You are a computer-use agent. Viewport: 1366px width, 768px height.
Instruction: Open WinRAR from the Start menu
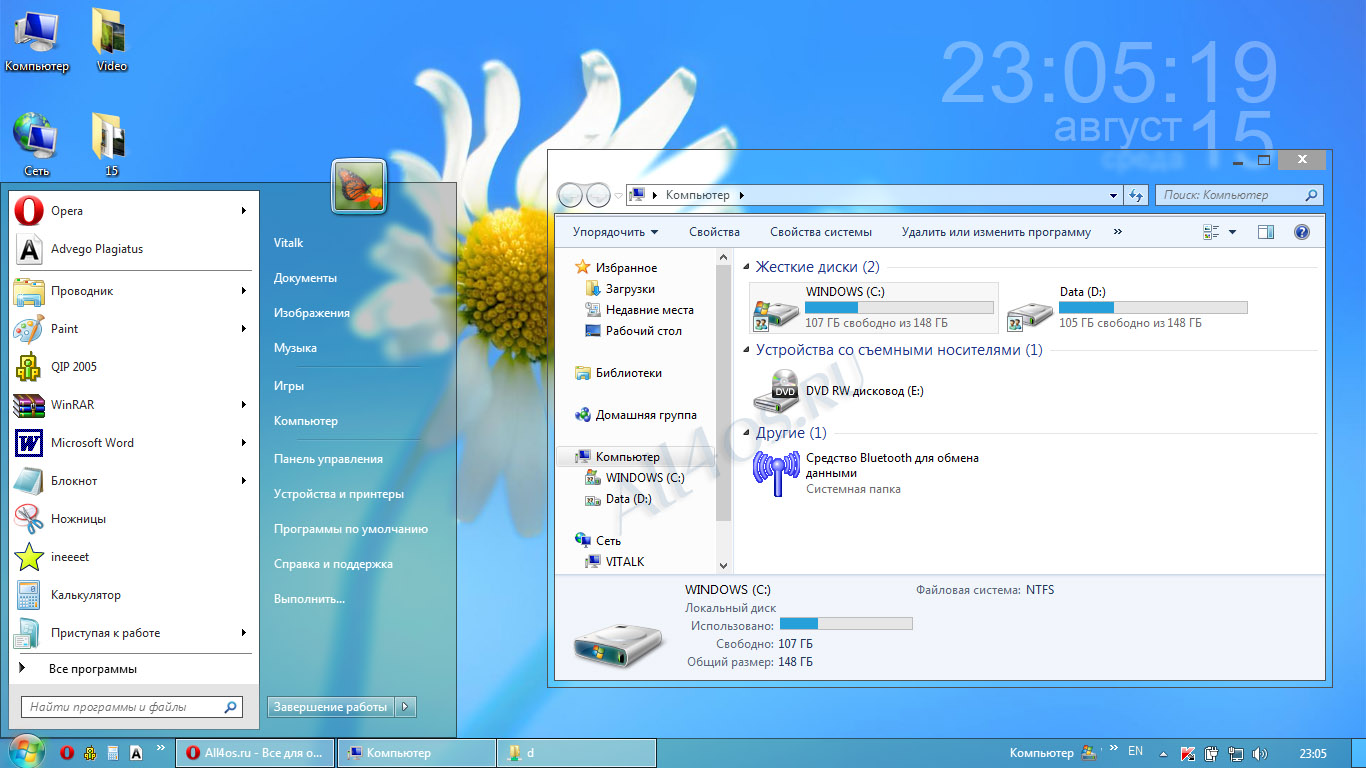pos(134,405)
